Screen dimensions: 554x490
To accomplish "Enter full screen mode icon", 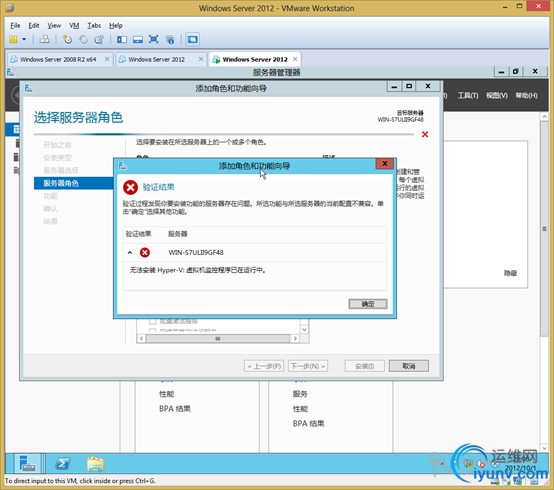I will [154, 39].
